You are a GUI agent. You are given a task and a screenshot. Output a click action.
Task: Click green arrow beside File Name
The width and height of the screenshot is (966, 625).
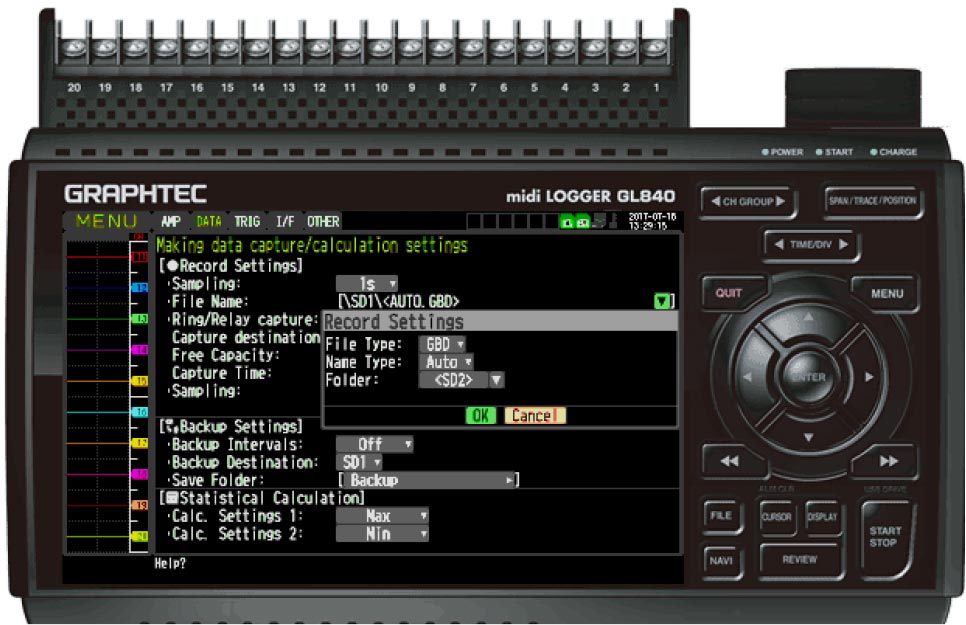click(662, 301)
